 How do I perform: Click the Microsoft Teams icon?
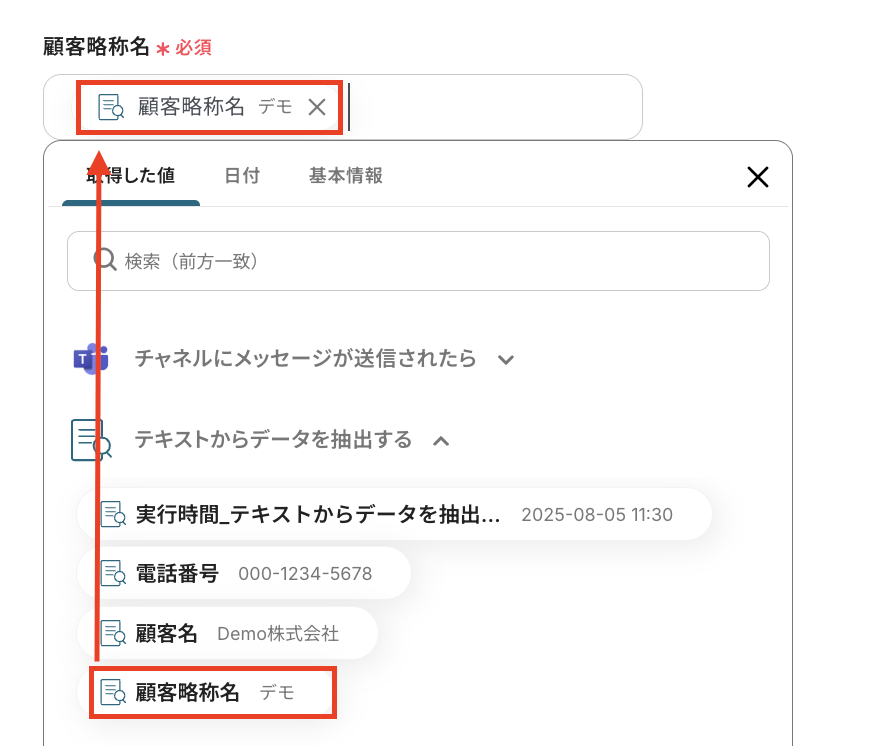[x=91, y=359]
